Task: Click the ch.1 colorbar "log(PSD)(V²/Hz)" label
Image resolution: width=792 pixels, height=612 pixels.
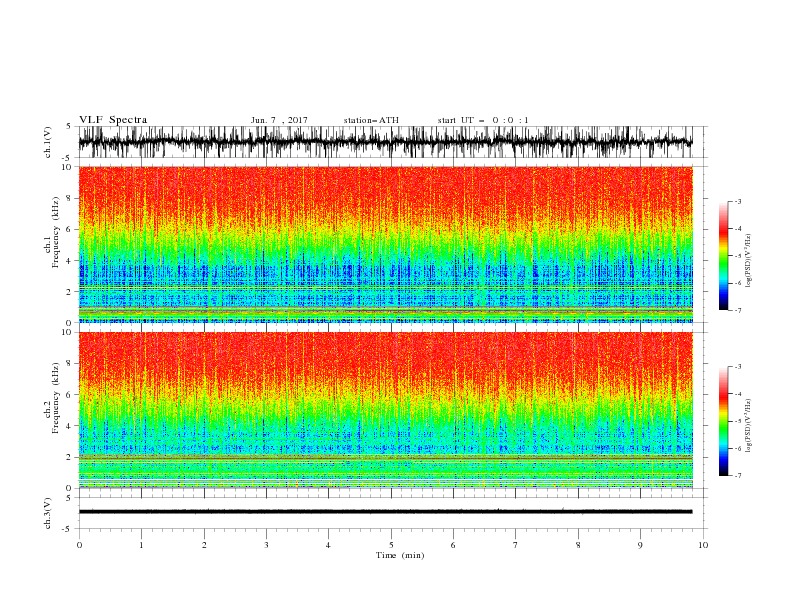Action: 748,261
